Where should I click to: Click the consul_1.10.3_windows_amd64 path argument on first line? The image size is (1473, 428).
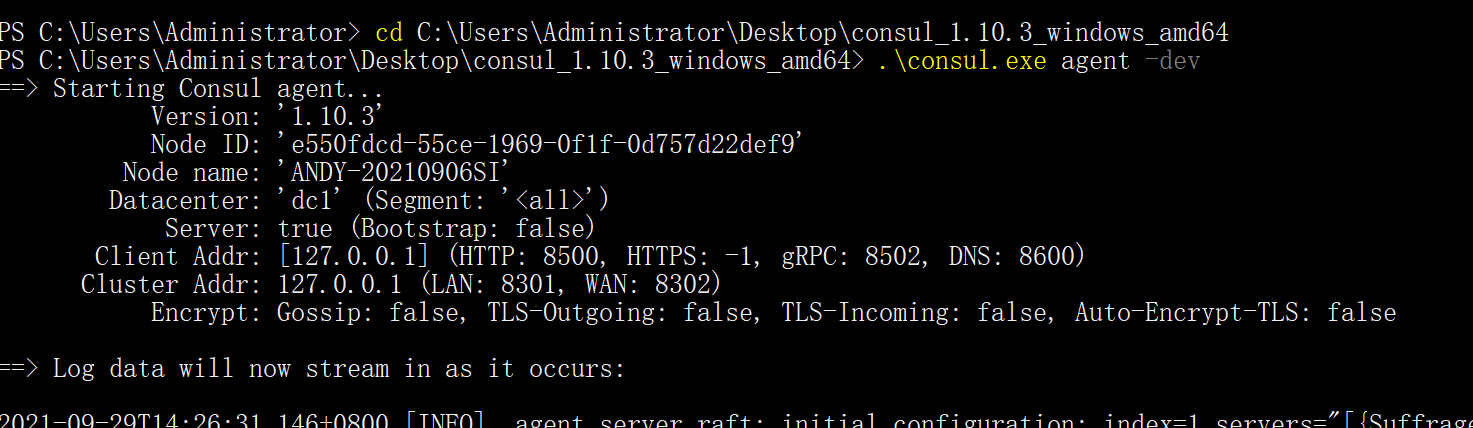pyautogui.click(x=822, y=33)
